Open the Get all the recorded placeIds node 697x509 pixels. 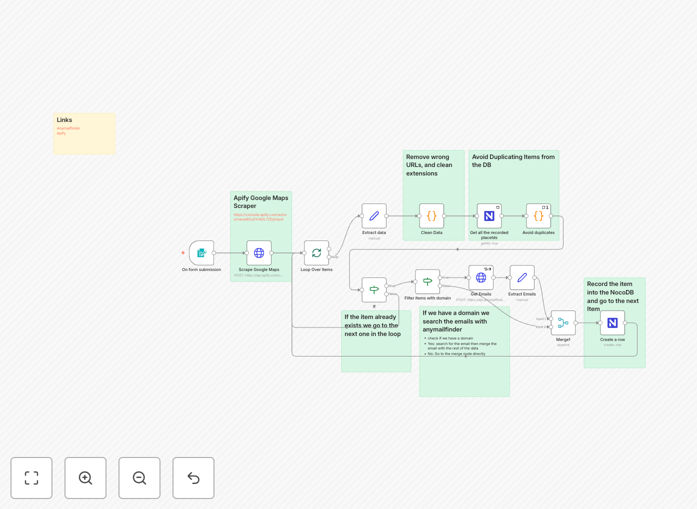click(489, 216)
